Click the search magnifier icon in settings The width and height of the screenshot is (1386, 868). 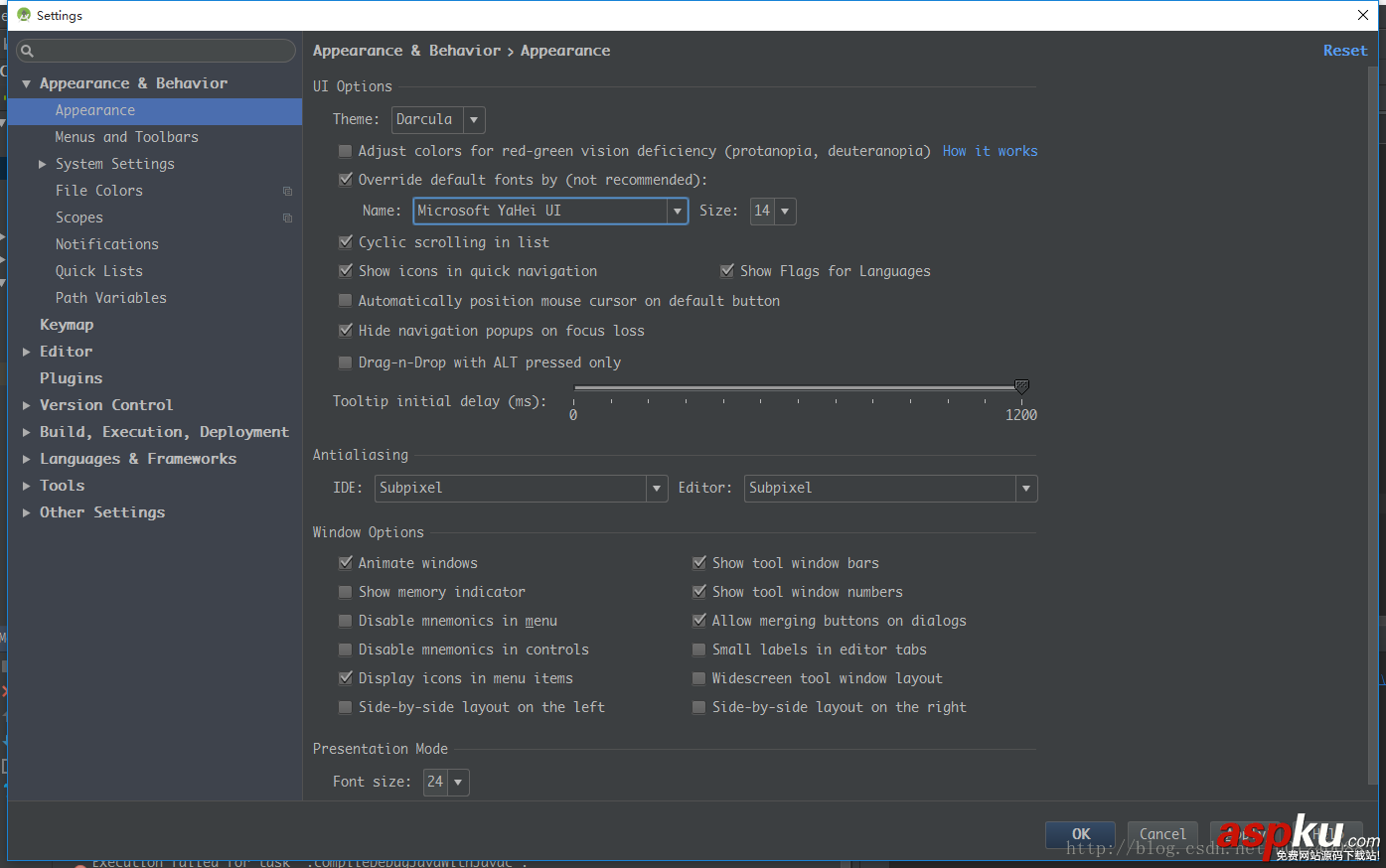click(x=27, y=51)
